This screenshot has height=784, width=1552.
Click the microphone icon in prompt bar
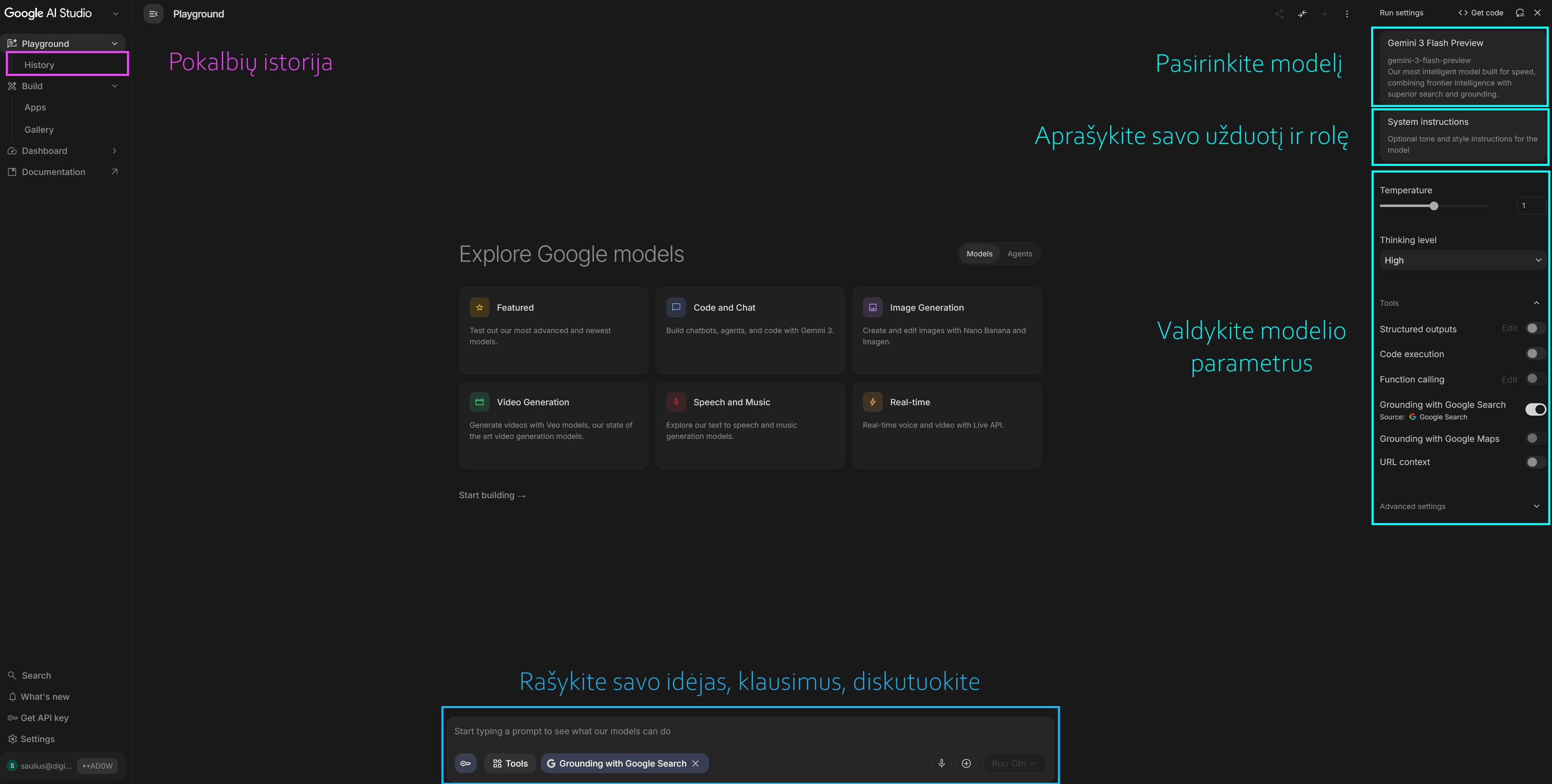(x=942, y=764)
